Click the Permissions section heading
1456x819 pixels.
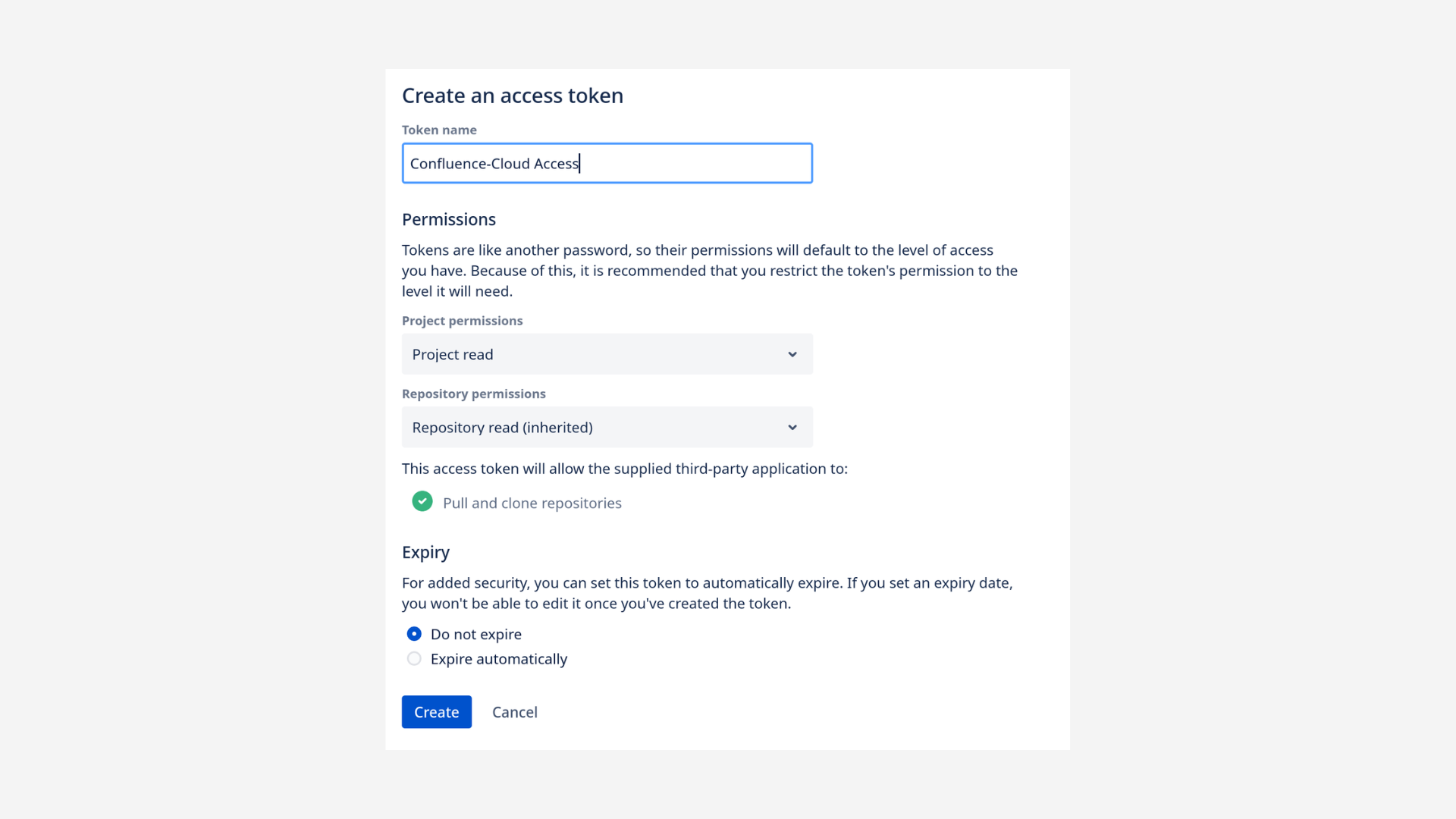(x=449, y=219)
